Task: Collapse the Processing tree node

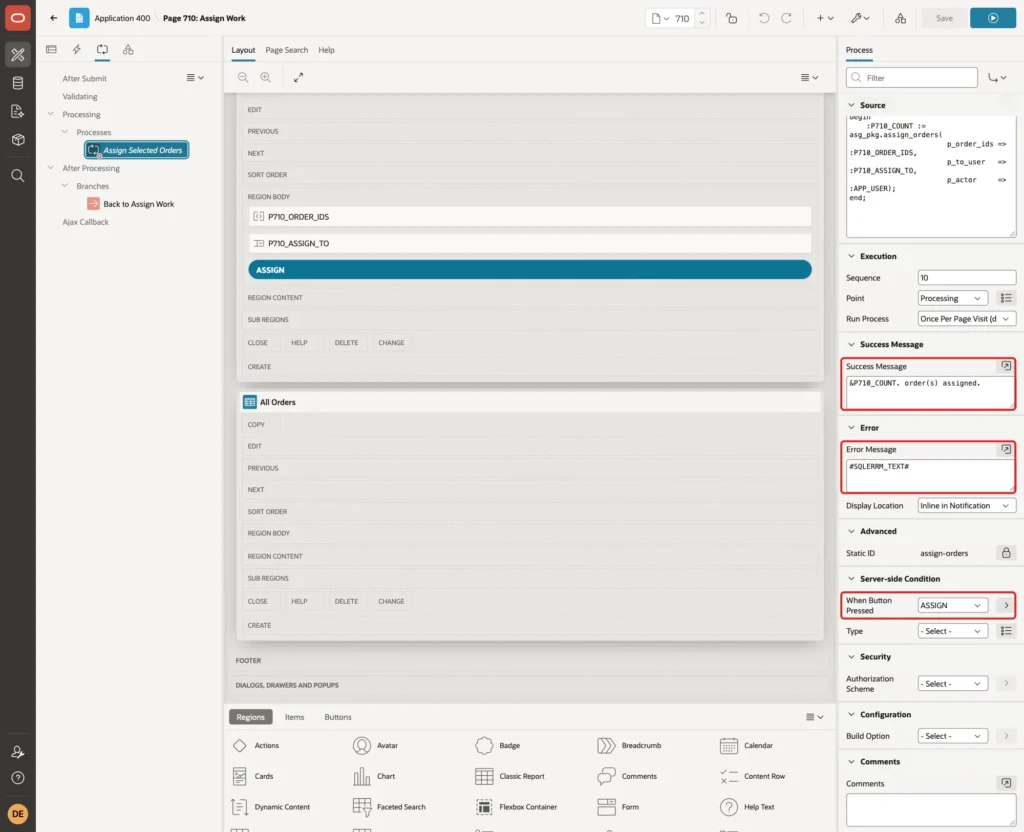Action: click(x=50, y=114)
